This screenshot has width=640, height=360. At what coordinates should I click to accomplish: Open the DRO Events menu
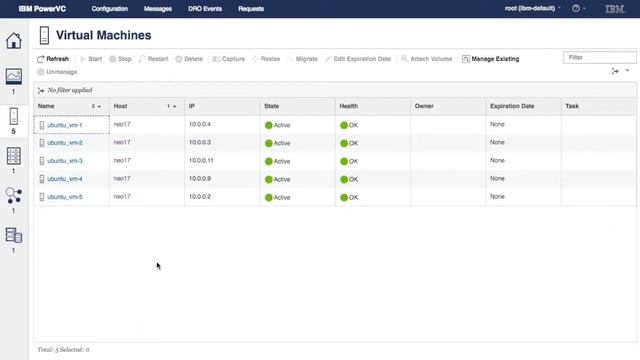pyautogui.click(x=205, y=9)
